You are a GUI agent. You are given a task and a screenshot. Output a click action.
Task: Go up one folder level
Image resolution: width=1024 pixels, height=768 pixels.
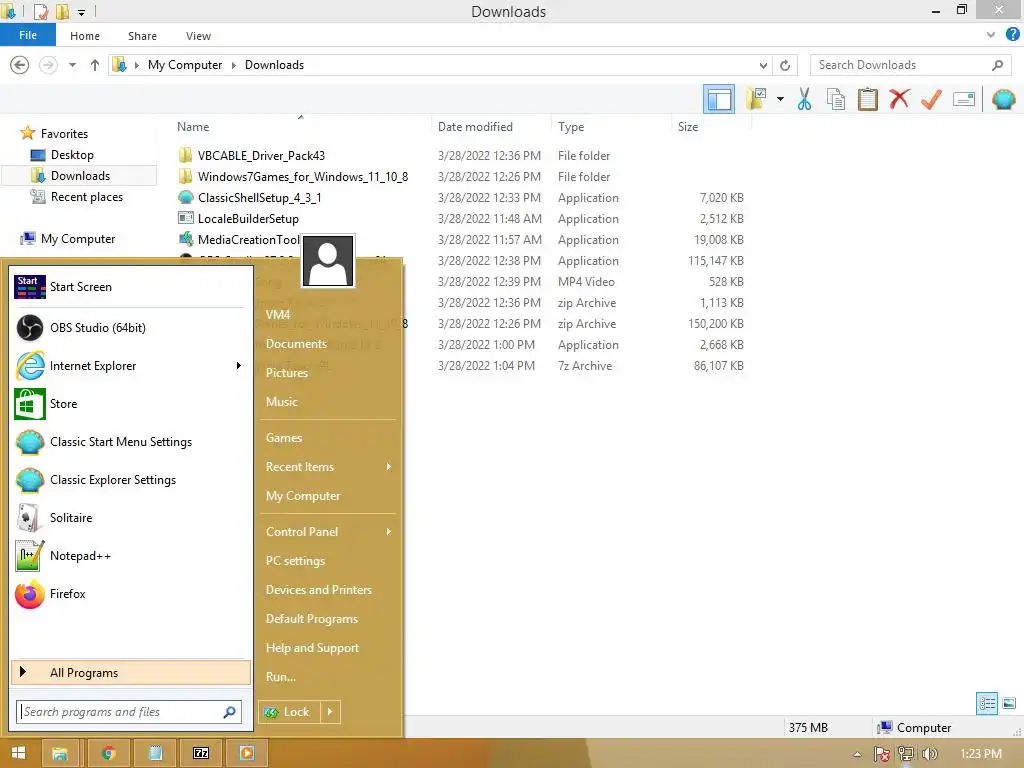pyautogui.click(x=95, y=65)
